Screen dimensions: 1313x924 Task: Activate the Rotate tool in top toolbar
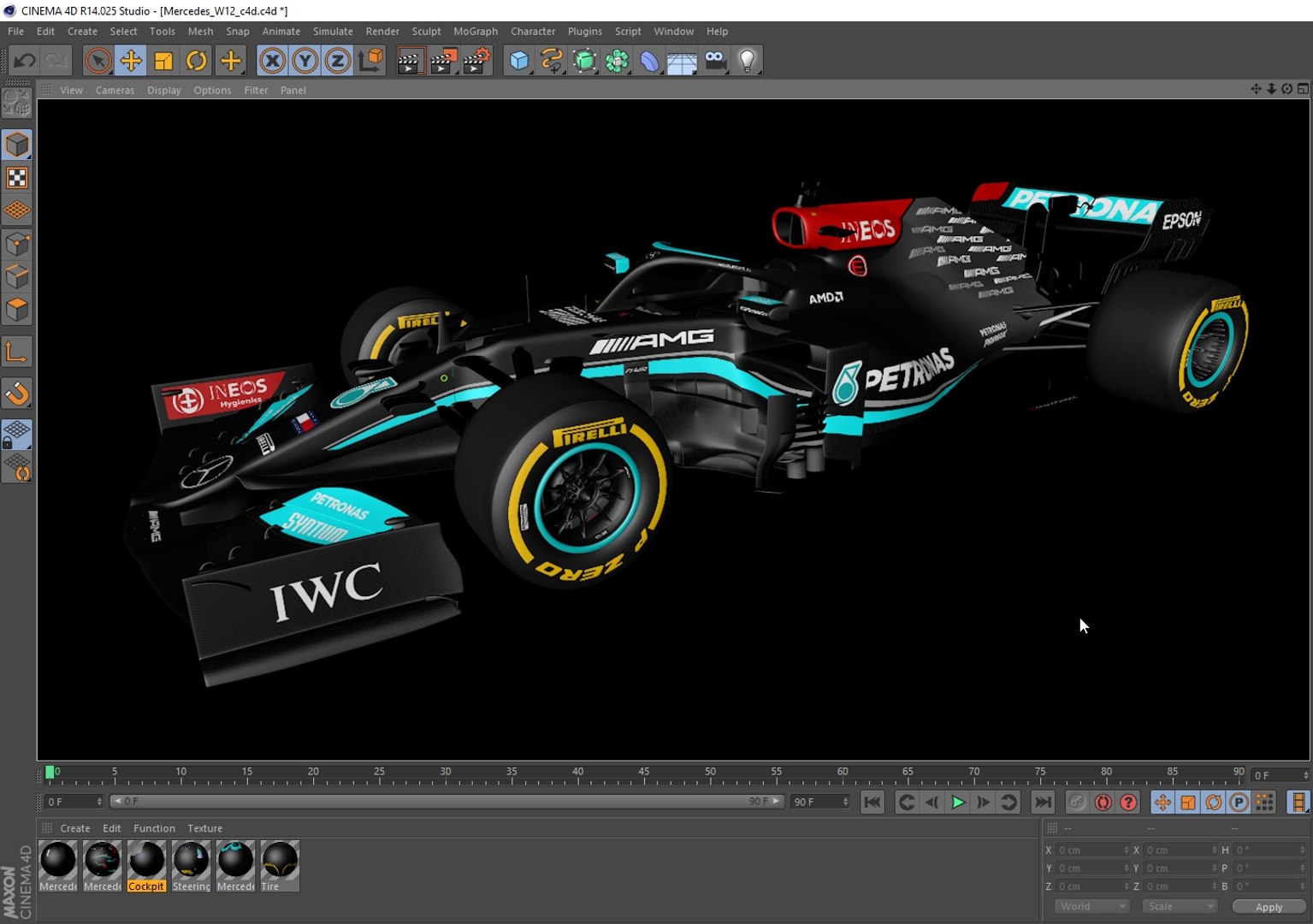pos(196,61)
